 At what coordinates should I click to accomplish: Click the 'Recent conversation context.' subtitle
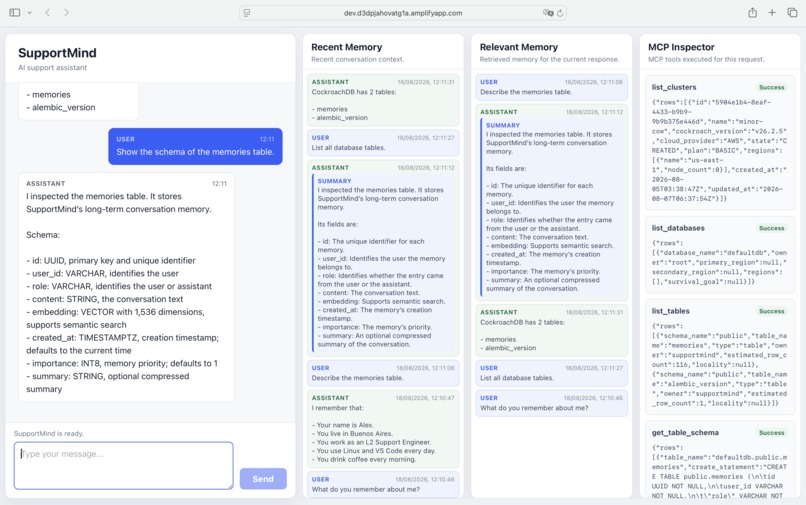[357, 60]
